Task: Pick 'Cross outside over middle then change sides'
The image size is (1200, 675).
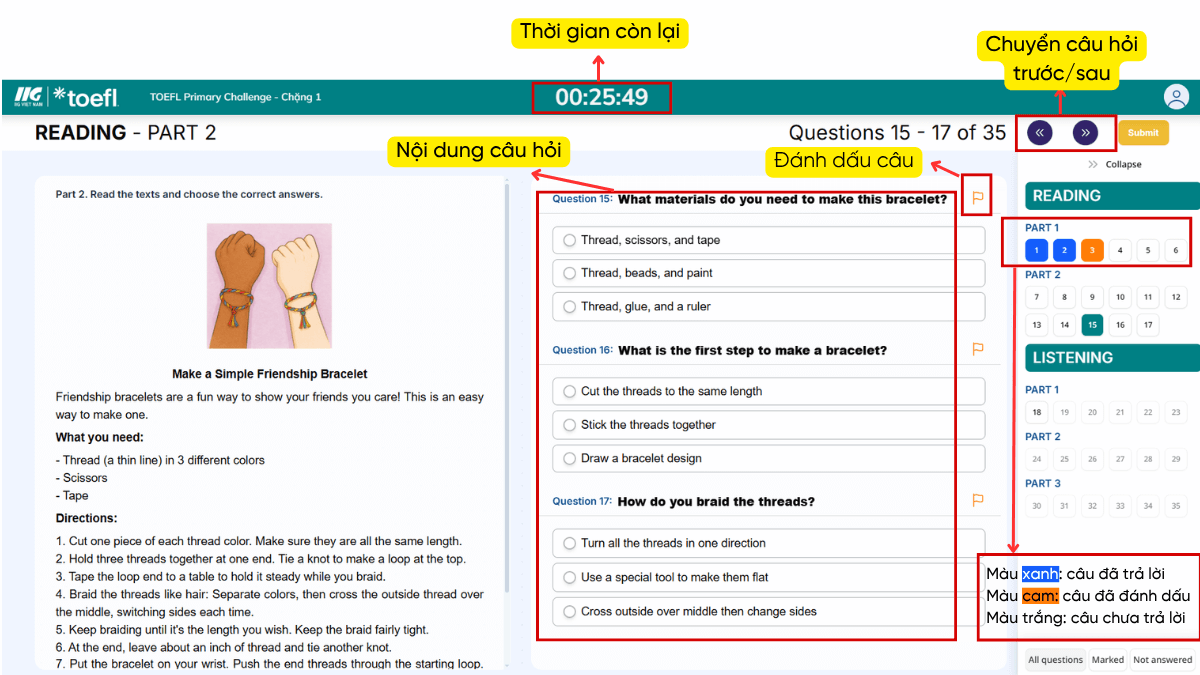Action: 569,611
